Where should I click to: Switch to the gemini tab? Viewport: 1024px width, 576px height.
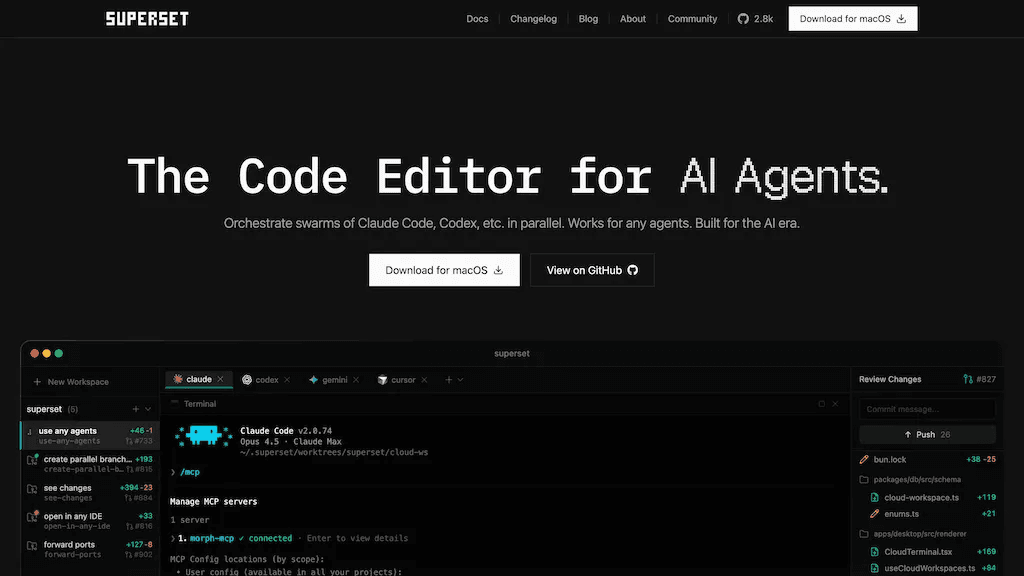pyautogui.click(x=334, y=379)
